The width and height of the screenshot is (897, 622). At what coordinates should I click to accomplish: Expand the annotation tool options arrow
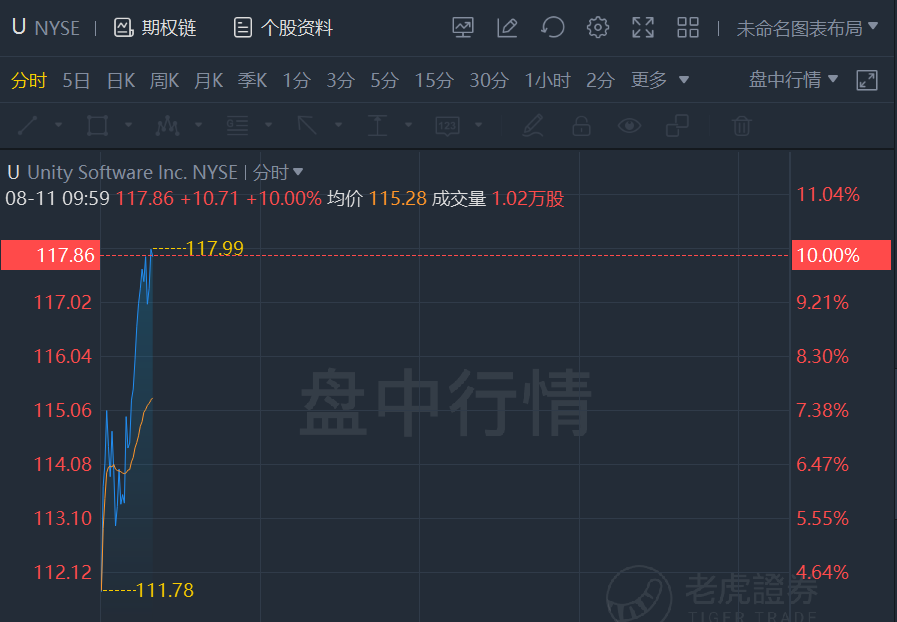pos(478,124)
